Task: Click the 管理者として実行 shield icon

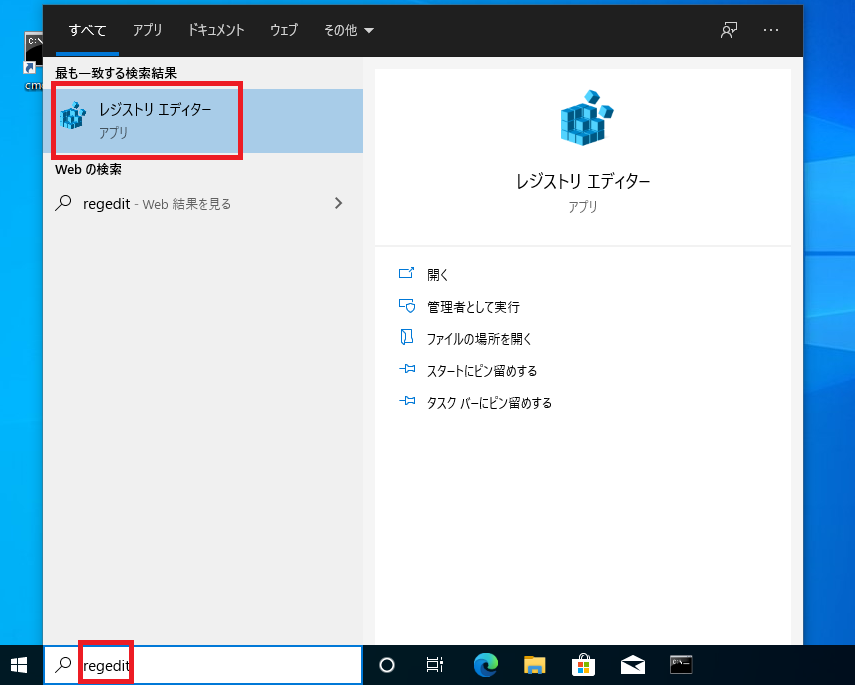Action: point(406,306)
